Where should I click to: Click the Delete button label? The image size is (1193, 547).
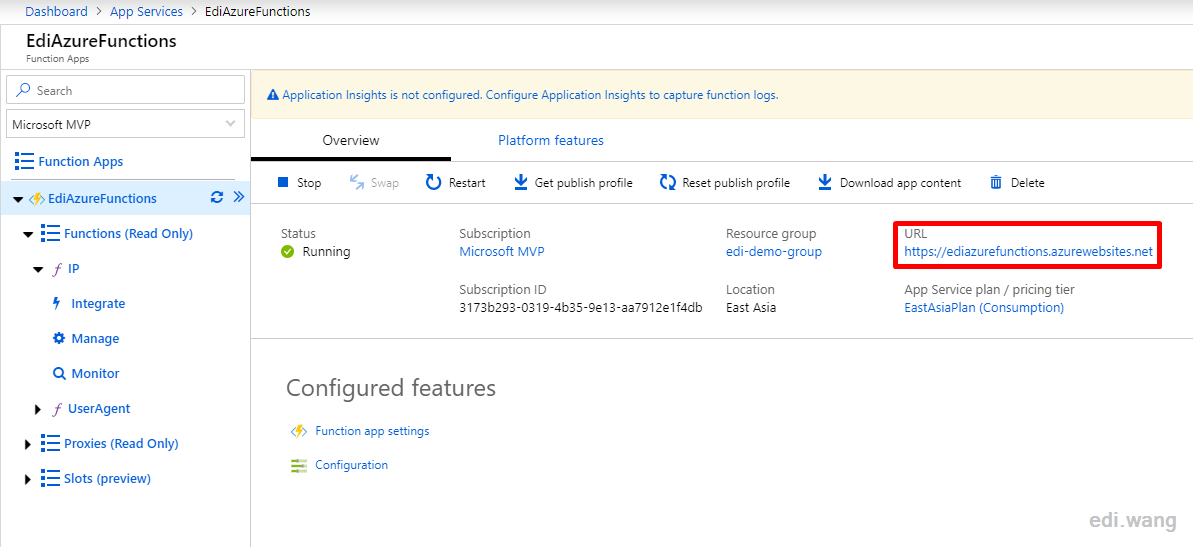pos(1028,183)
